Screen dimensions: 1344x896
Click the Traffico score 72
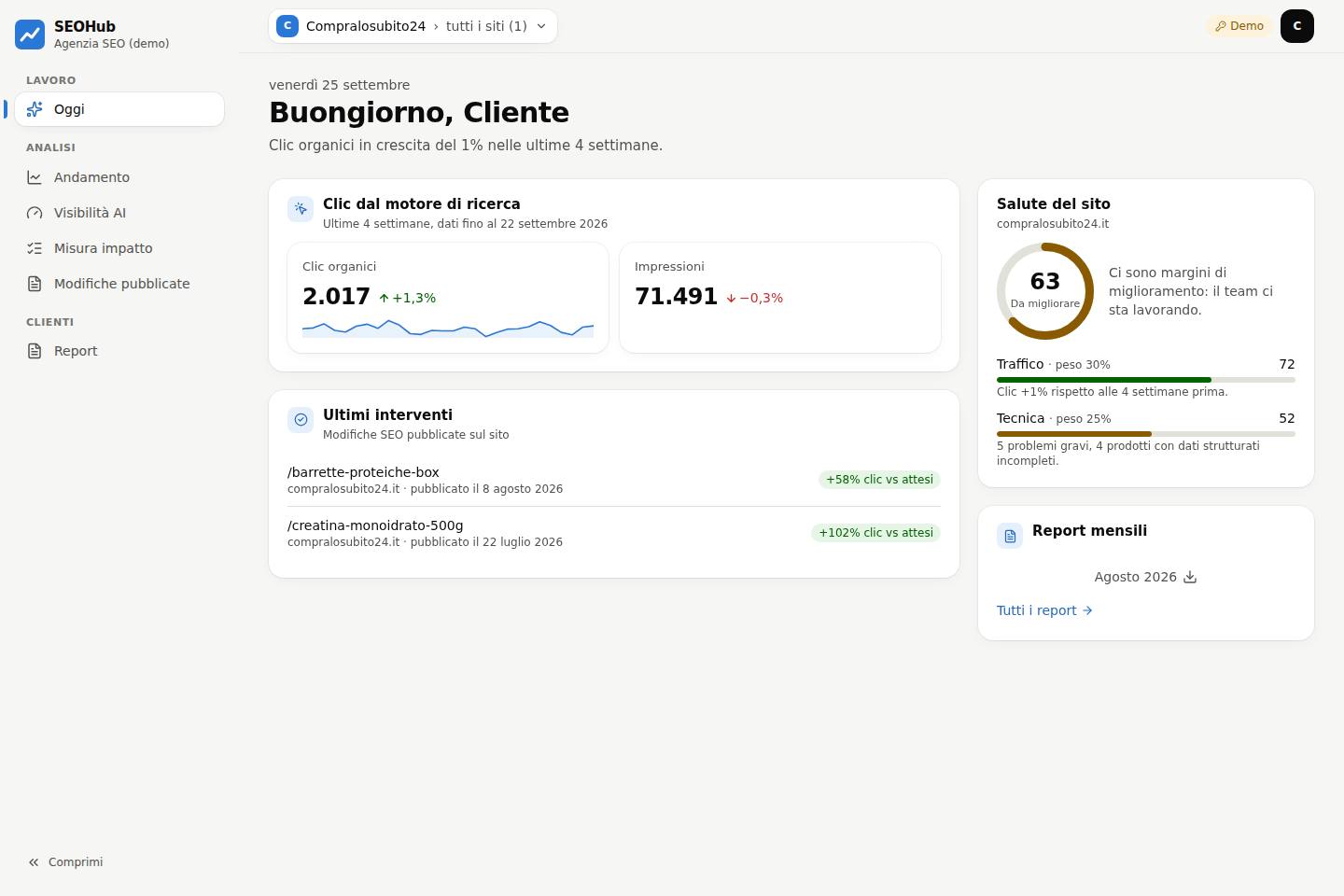(1287, 364)
